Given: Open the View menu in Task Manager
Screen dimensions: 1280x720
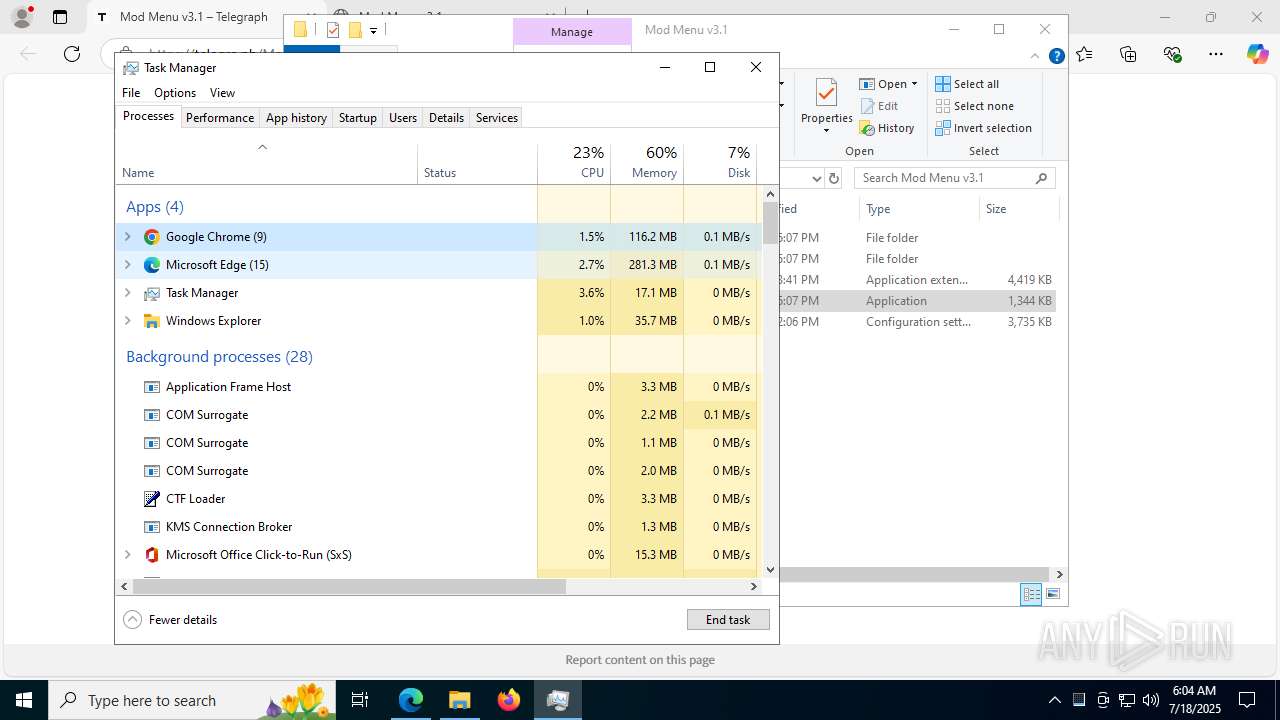Looking at the screenshot, I should (222, 93).
